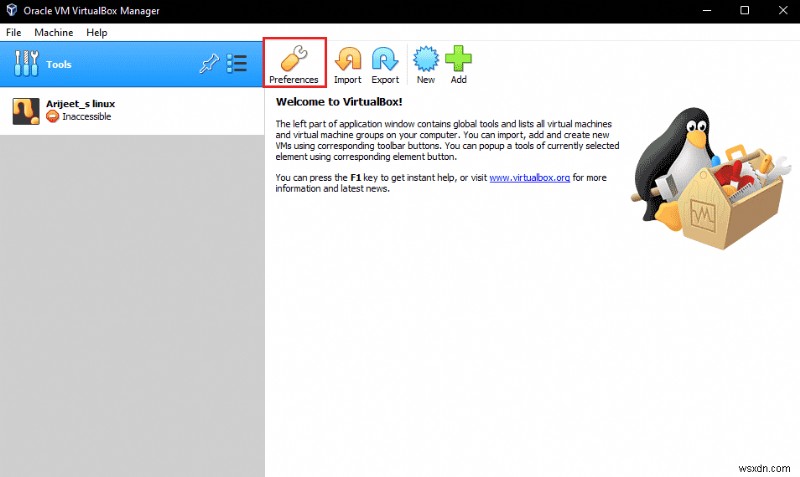This screenshot has height=477, width=800.
Task: Click the Arijeet_s linux name text
Action: 81,104
